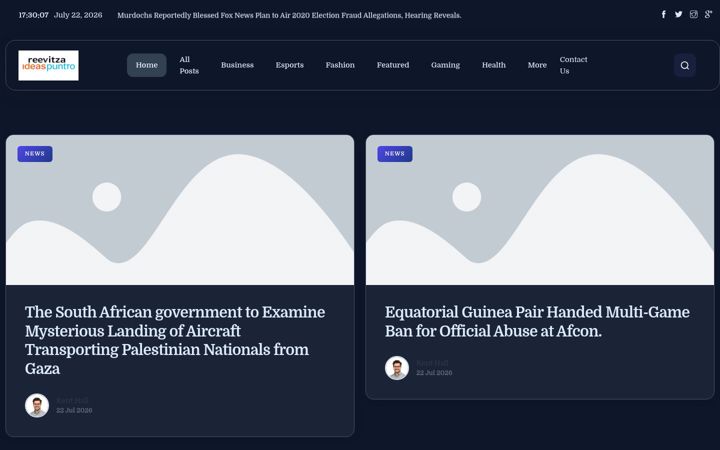Click NEWS badge on the first article
The image size is (720, 450).
point(35,154)
